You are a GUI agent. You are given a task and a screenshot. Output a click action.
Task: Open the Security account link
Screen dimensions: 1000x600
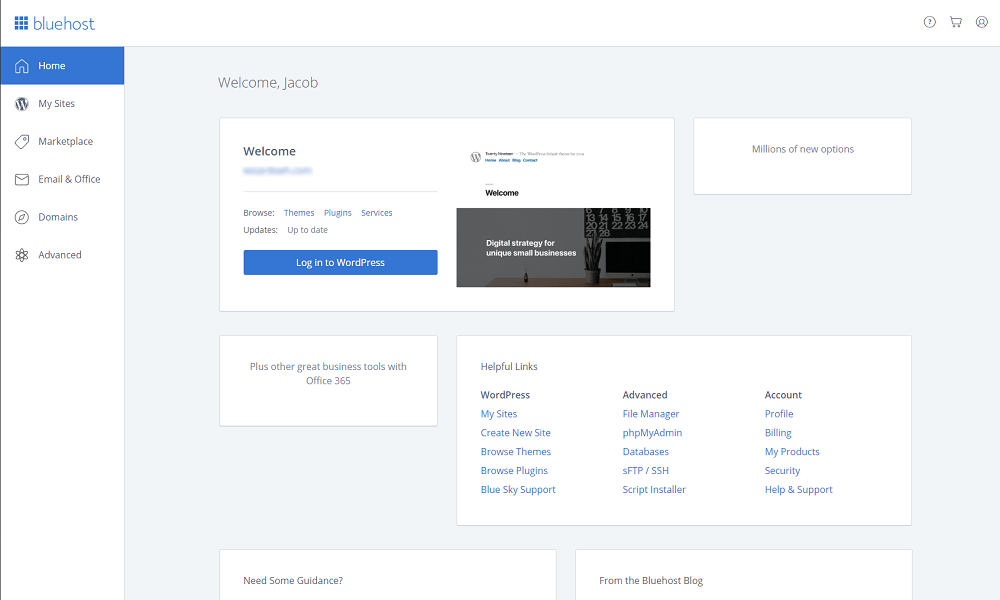point(783,471)
